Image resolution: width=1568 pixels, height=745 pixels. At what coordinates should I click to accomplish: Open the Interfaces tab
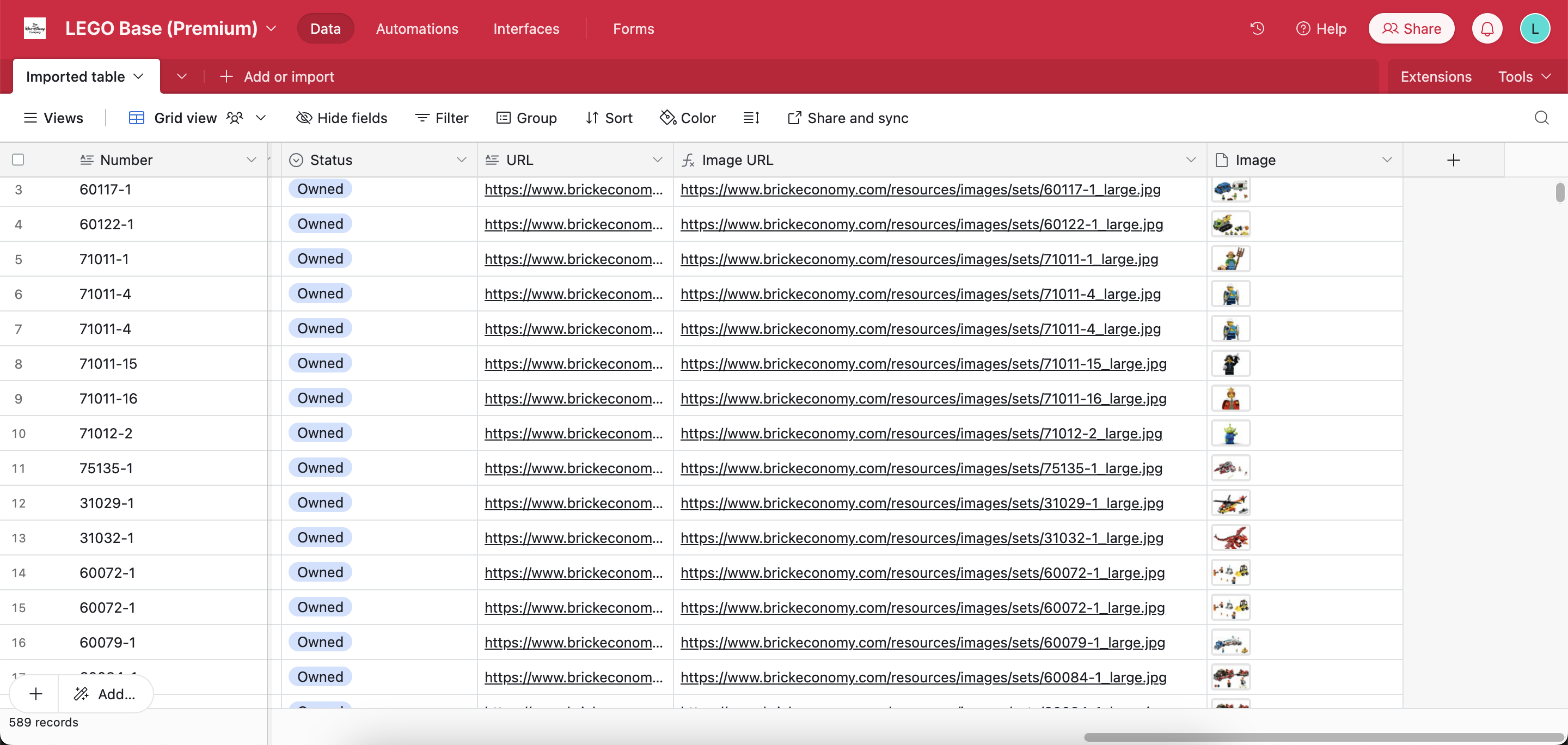coord(526,29)
